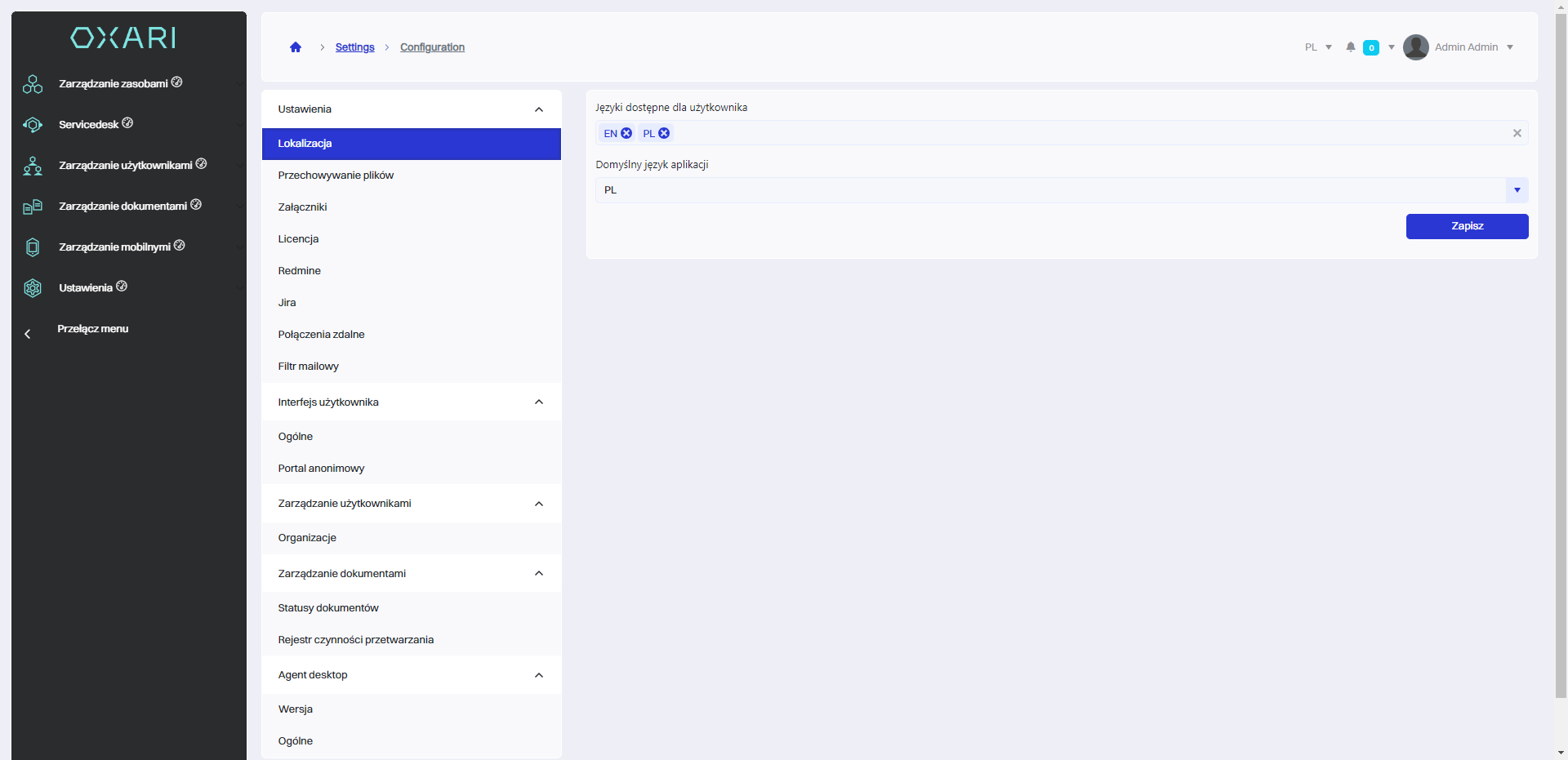
Task: Select Przechowywanie plików menu item
Action: click(336, 176)
